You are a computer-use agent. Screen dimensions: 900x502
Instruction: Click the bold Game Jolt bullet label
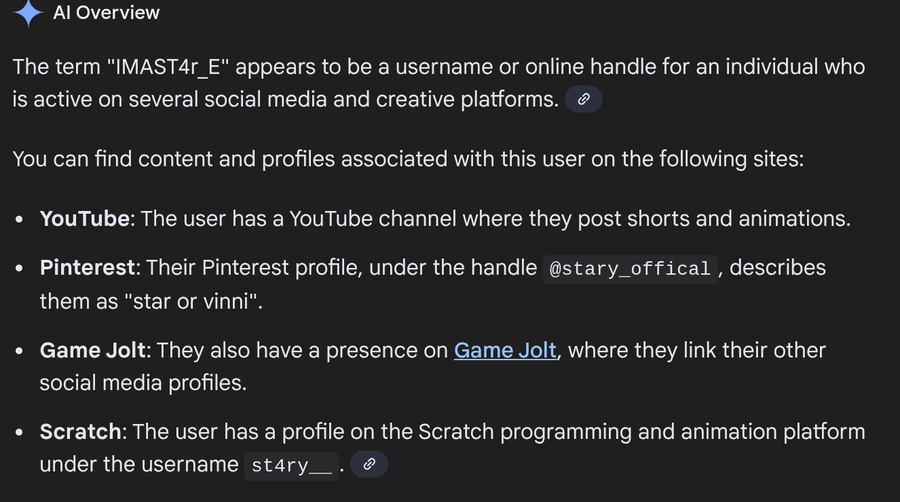(x=93, y=351)
